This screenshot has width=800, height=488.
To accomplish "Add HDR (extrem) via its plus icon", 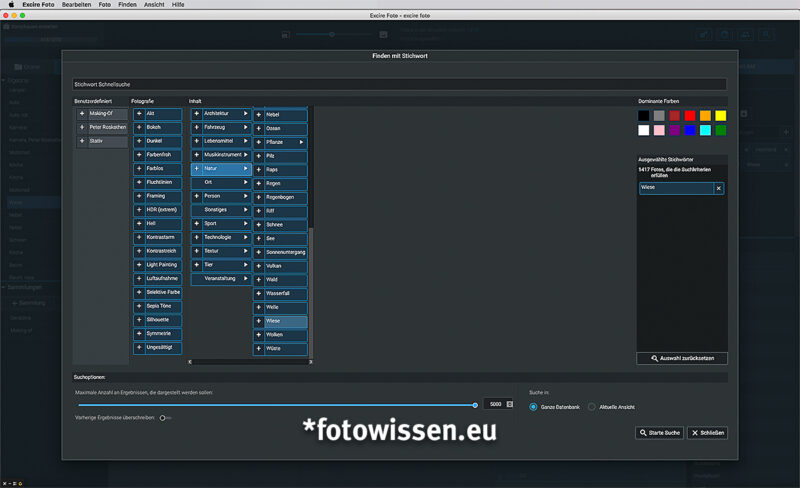I will pos(139,210).
